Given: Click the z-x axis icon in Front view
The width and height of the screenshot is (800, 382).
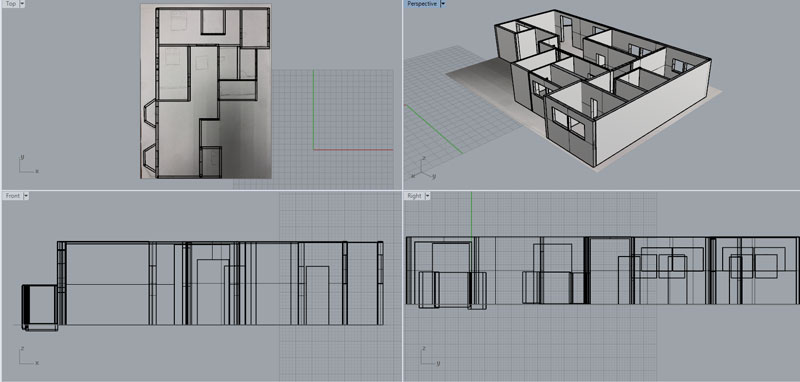Looking at the screenshot, I should (x=28, y=356).
